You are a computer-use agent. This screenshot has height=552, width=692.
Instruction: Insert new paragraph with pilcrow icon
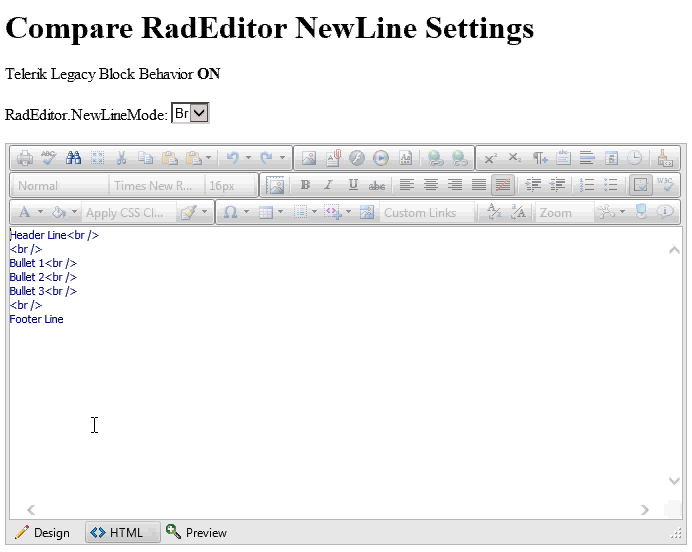point(539,158)
